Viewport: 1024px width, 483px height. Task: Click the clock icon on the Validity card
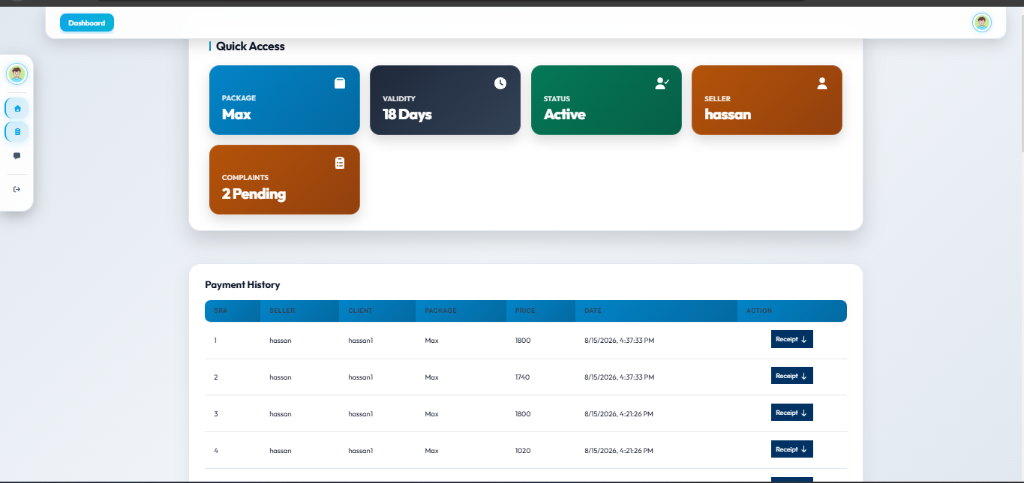[x=500, y=84]
